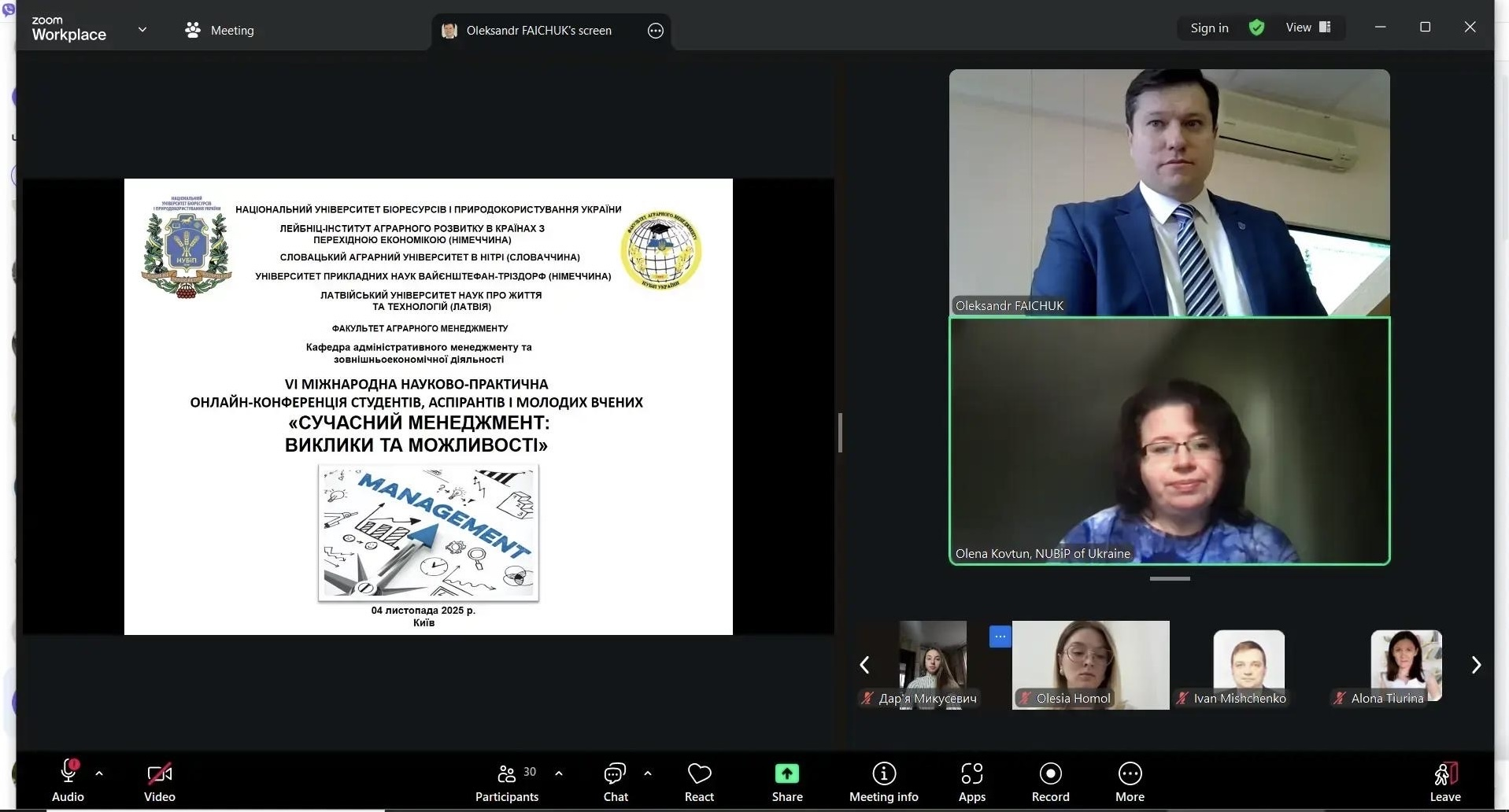This screenshot has height=812, width=1509.
Task: Show previous participants with left arrow
Action: click(x=864, y=665)
